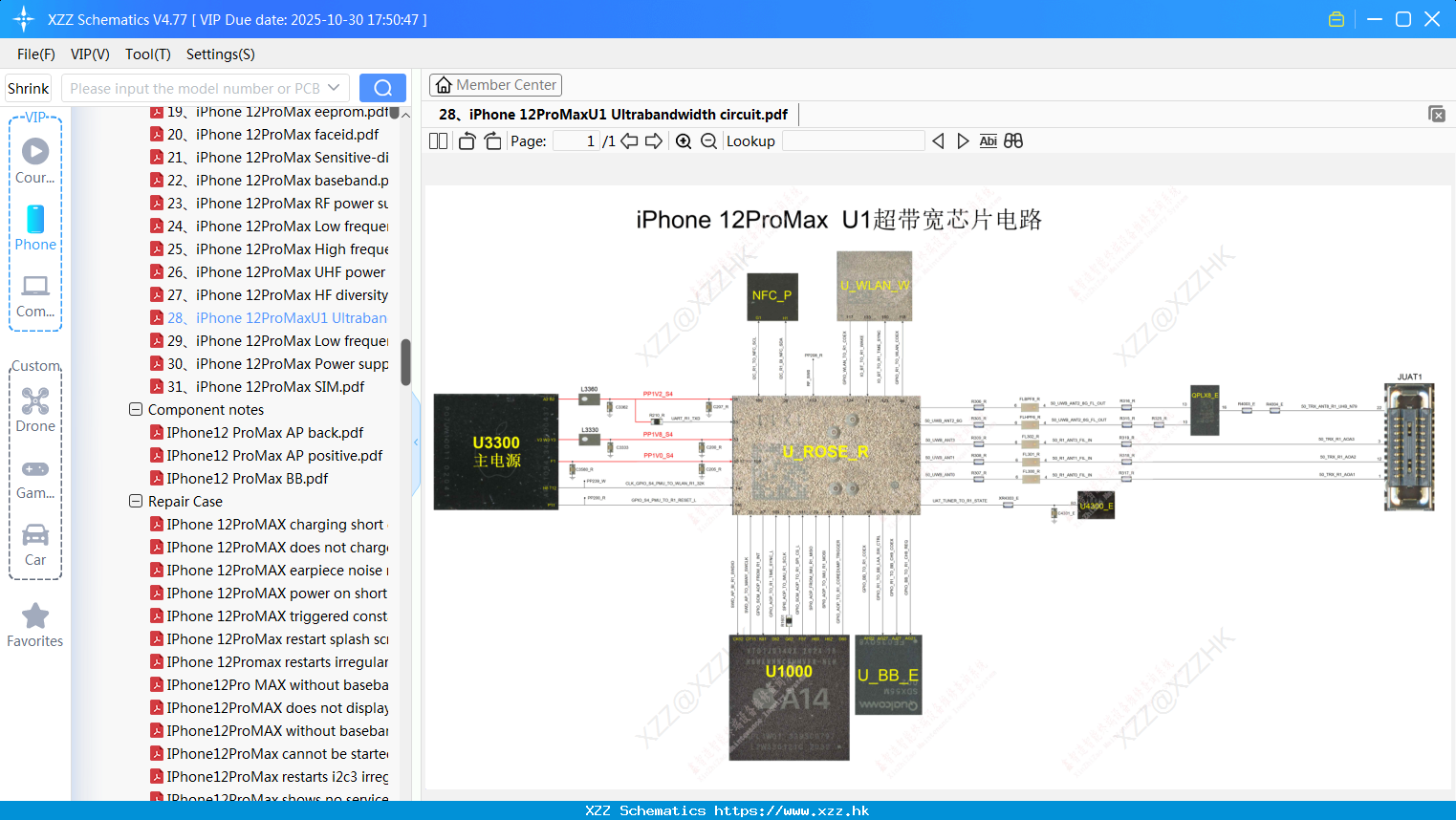1456x820 pixels.
Task: Select the Ultrabandwidth circuit.pdf tab
Action: (x=614, y=115)
